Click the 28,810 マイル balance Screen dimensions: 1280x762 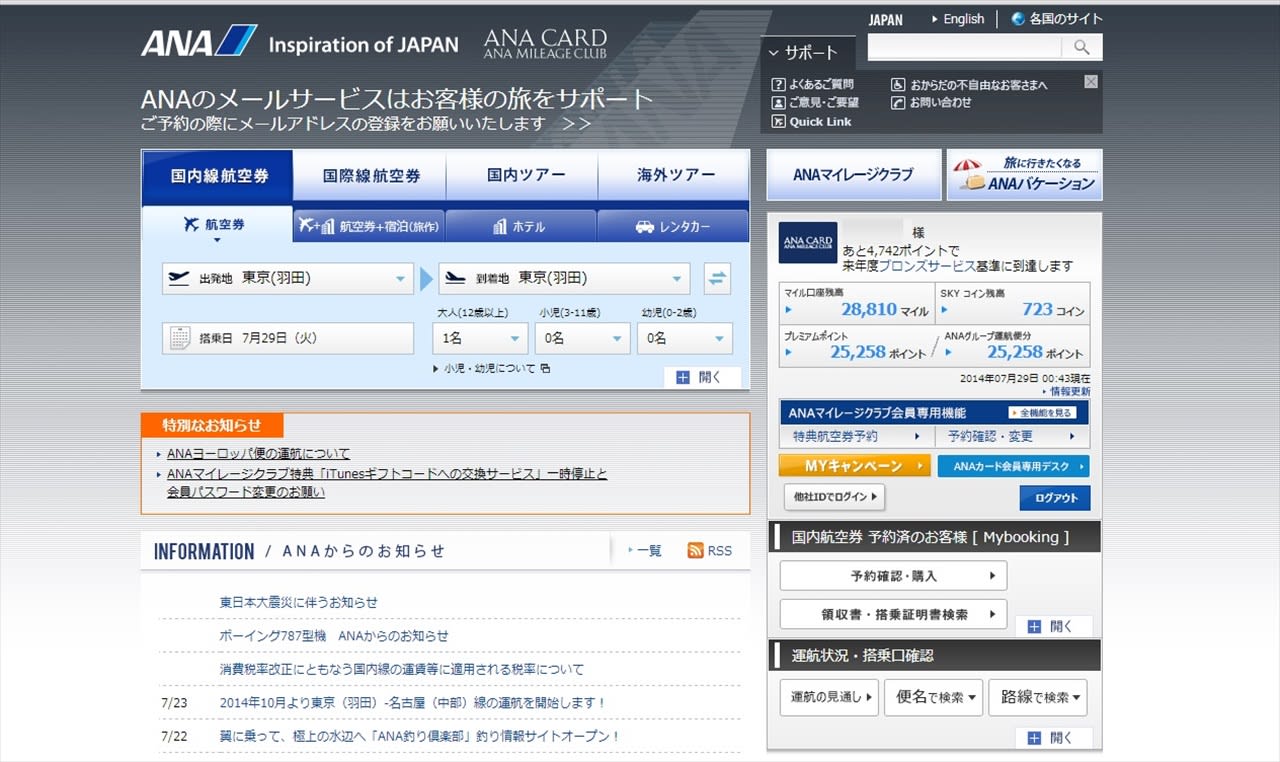(885, 310)
